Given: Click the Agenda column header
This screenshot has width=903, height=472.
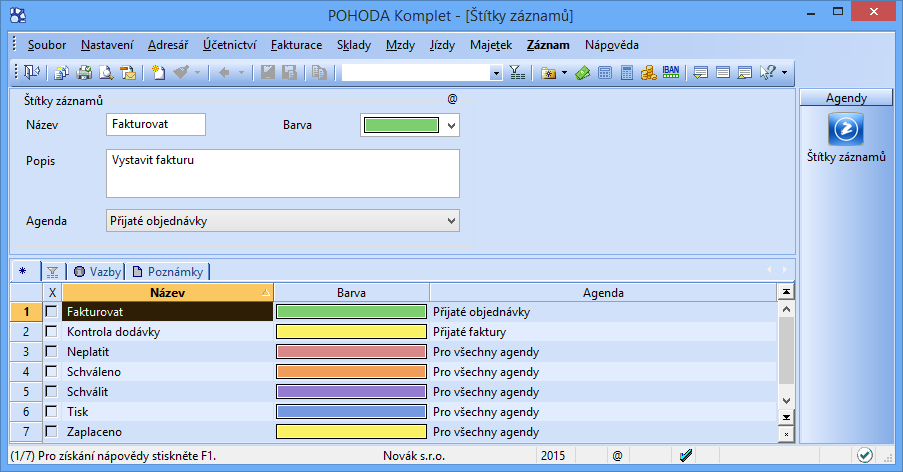Looking at the screenshot, I should tap(603, 292).
